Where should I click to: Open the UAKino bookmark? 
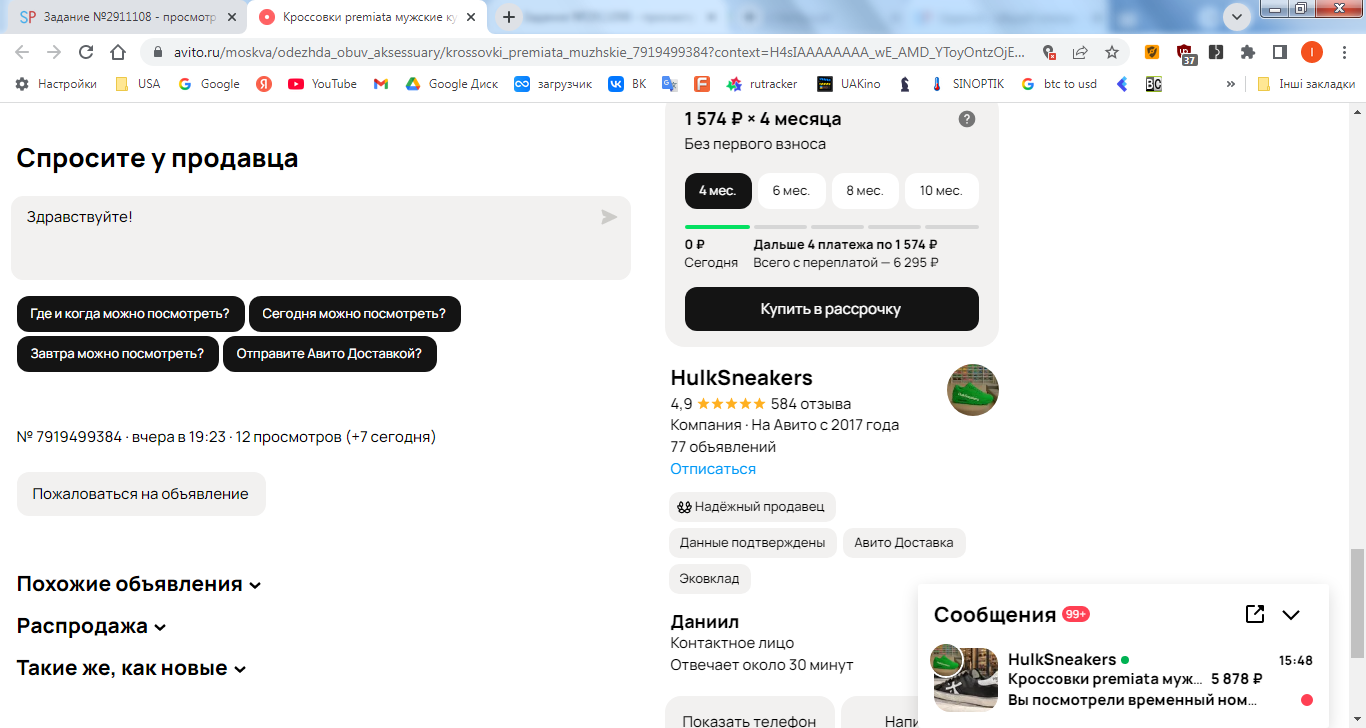849,84
